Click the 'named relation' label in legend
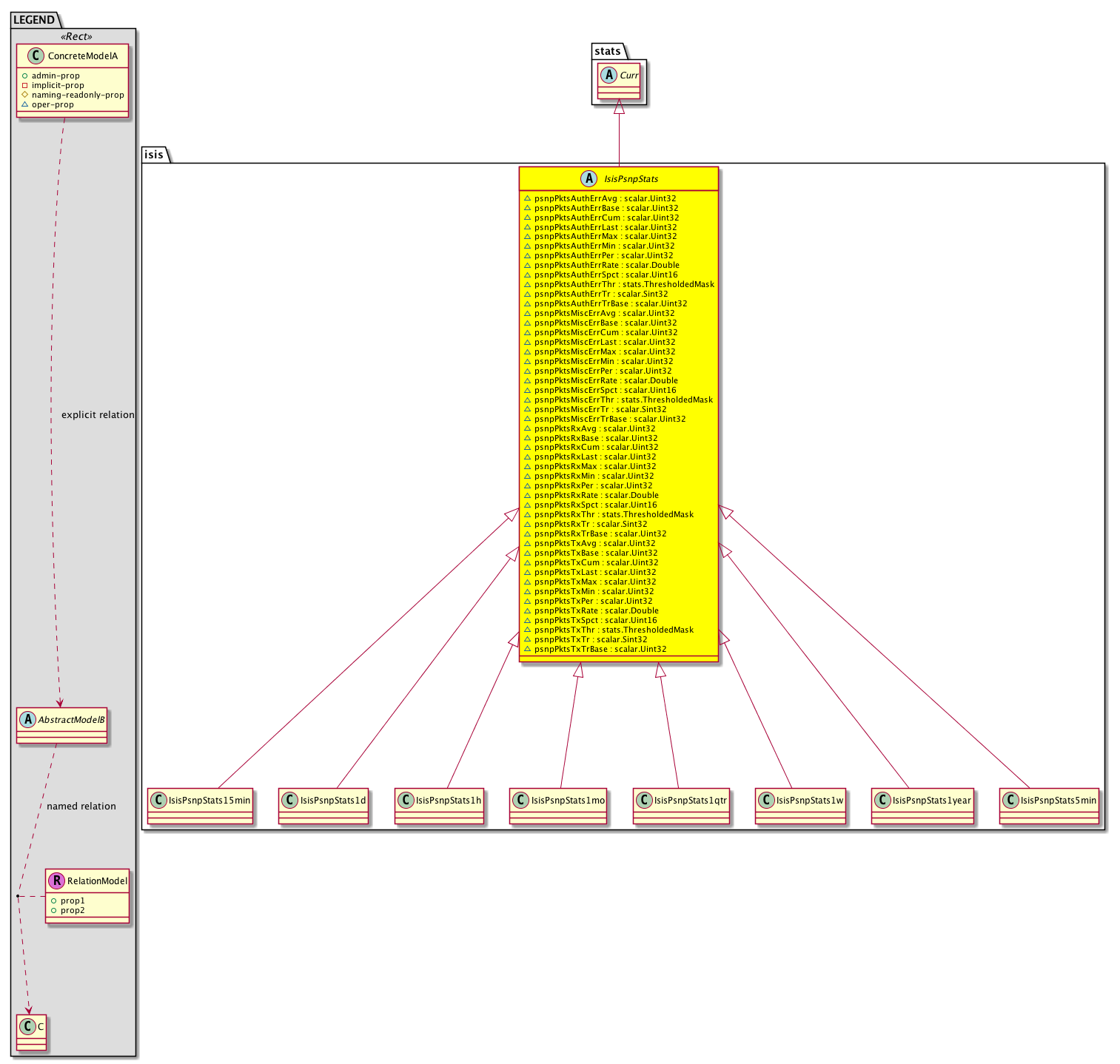This screenshot has width=1120, height=1064. pyautogui.click(x=81, y=806)
